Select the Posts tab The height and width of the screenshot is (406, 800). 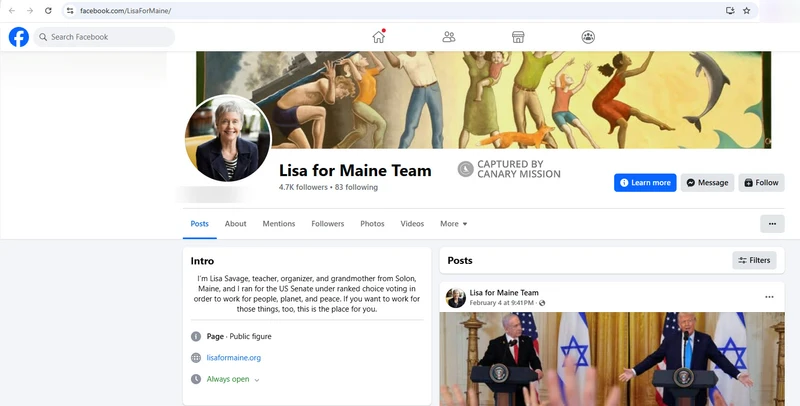pos(199,223)
